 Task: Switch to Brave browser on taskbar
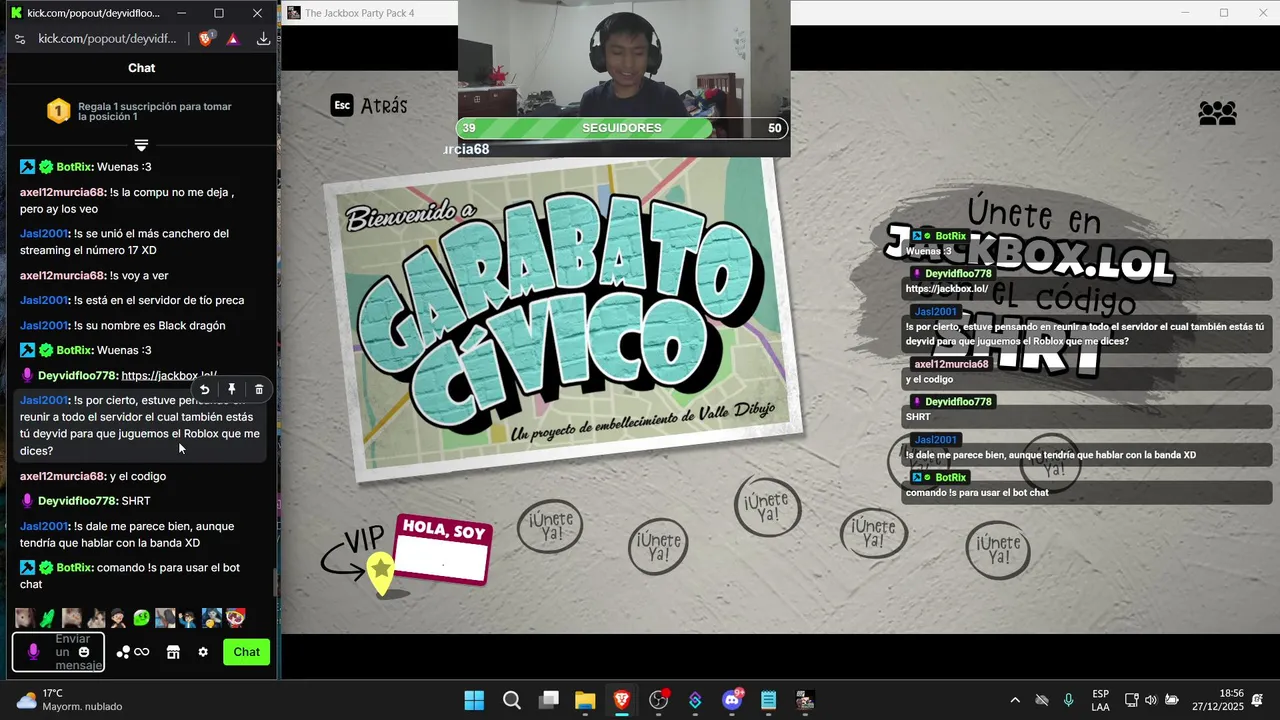pos(622,700)
